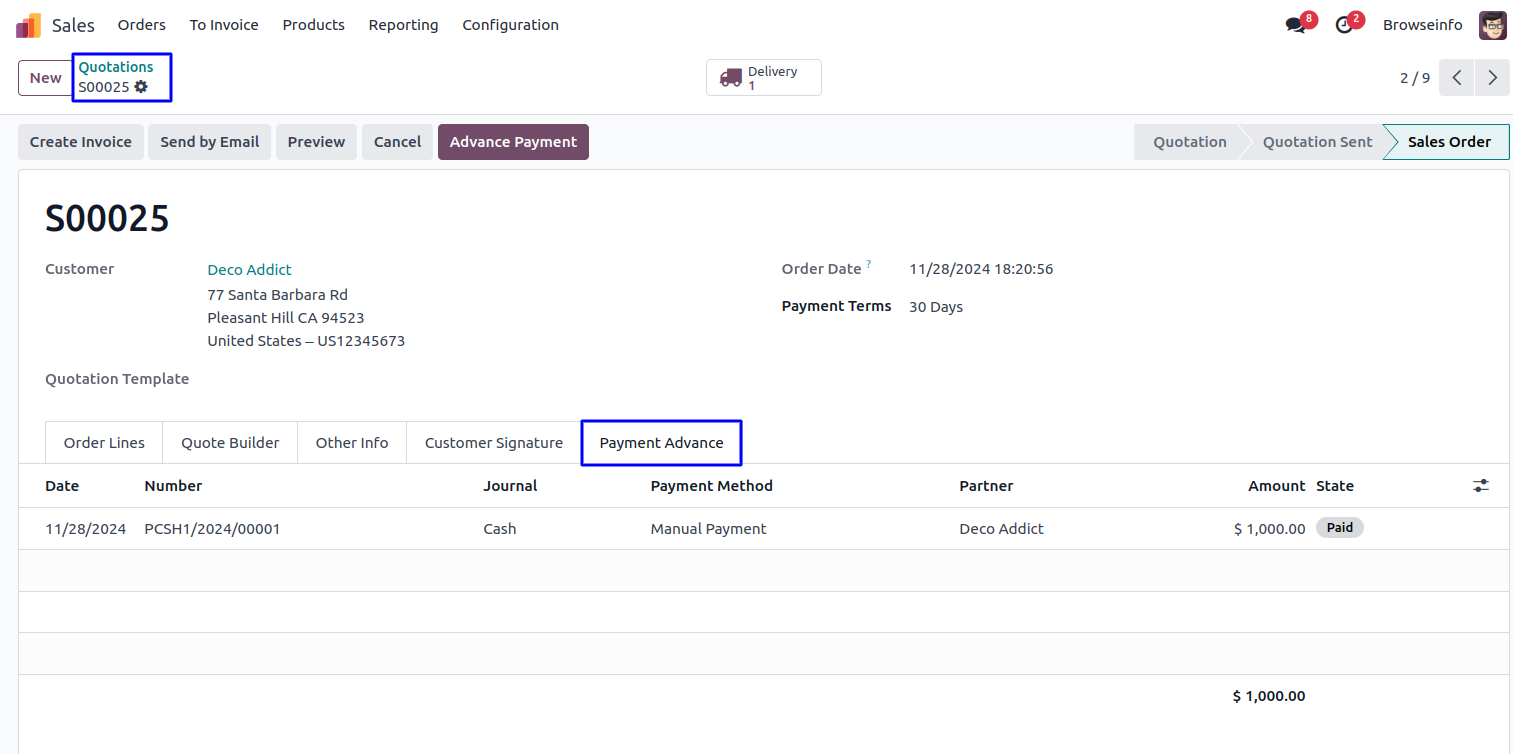Image resolution: width=1513 pixels, height=754 pixels.
Task: Open column options adjust icon
Action: 1480,486
